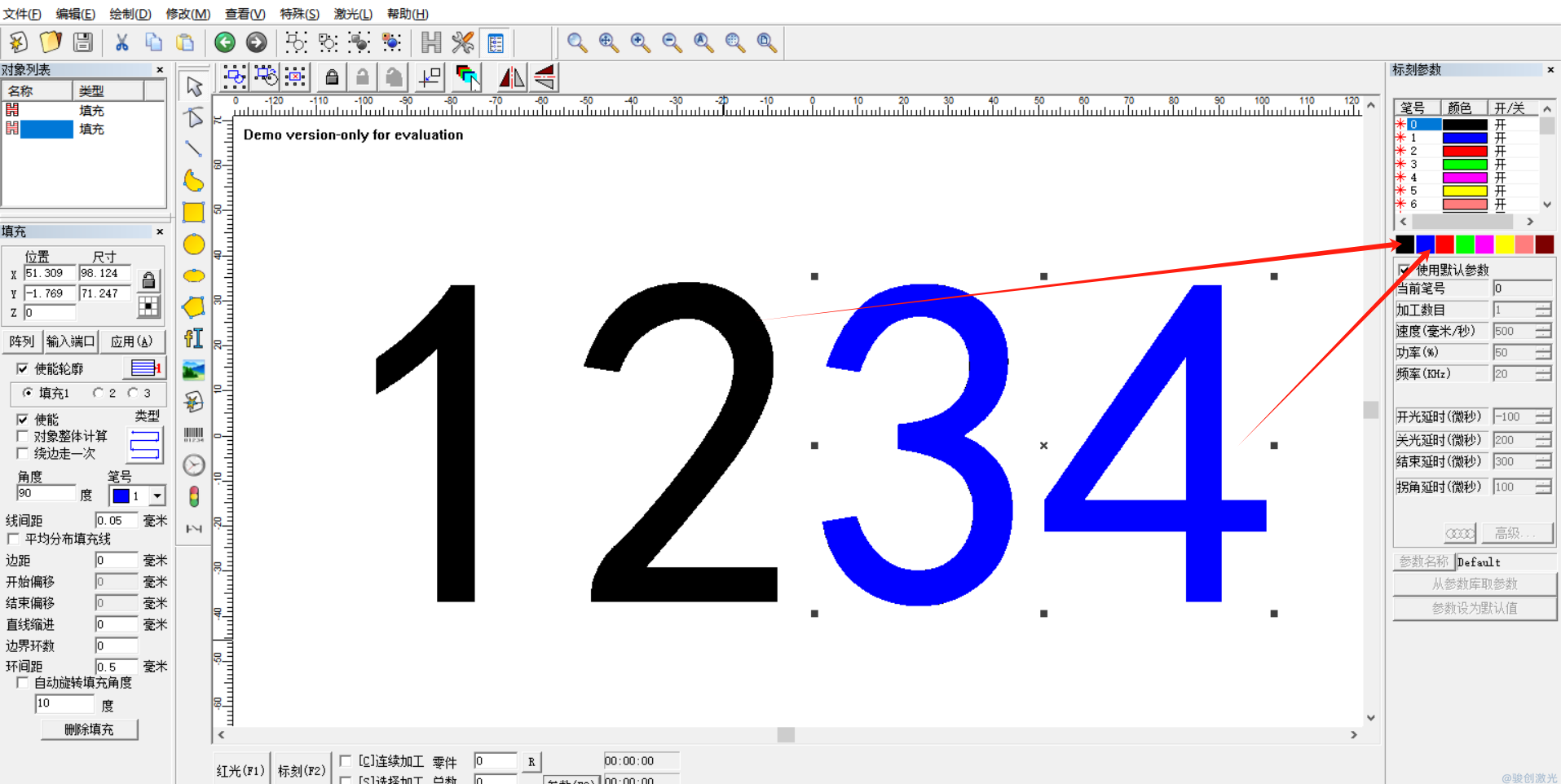Select pen 3 row in pen list

(x=1466, y=164)
